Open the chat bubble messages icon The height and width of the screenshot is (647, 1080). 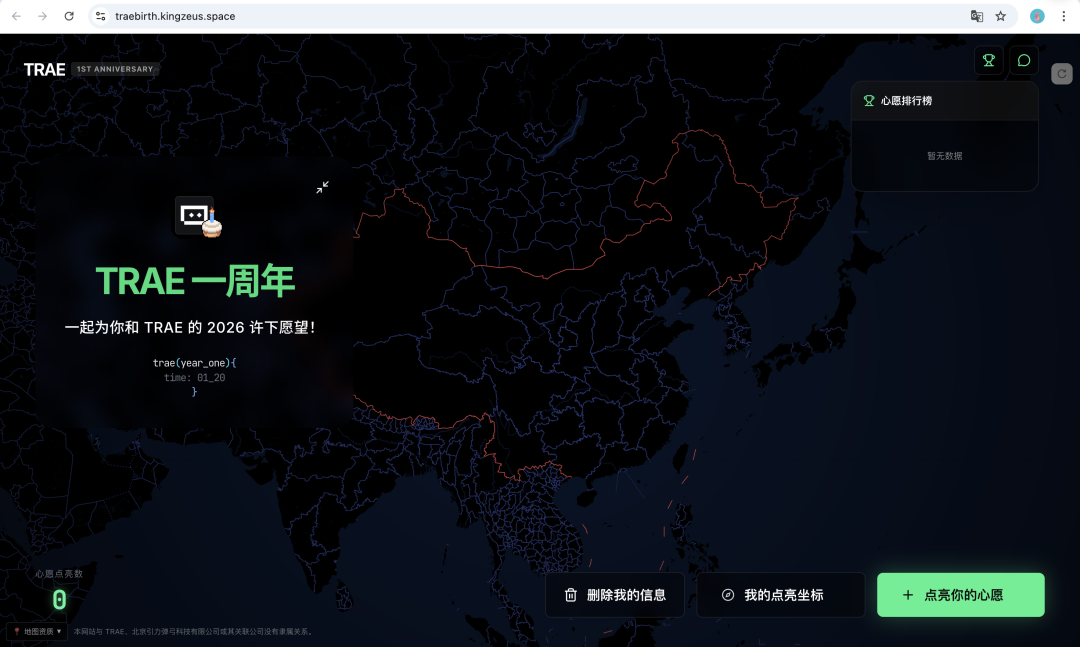pos(1024,61)
